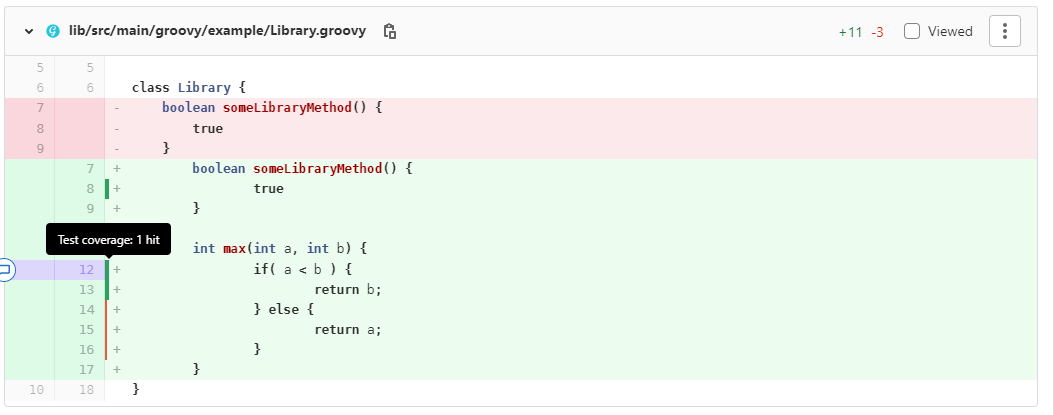Click the green coverage bar on line 8
This screenshot has width=1054, height=415.
point(107,189)
